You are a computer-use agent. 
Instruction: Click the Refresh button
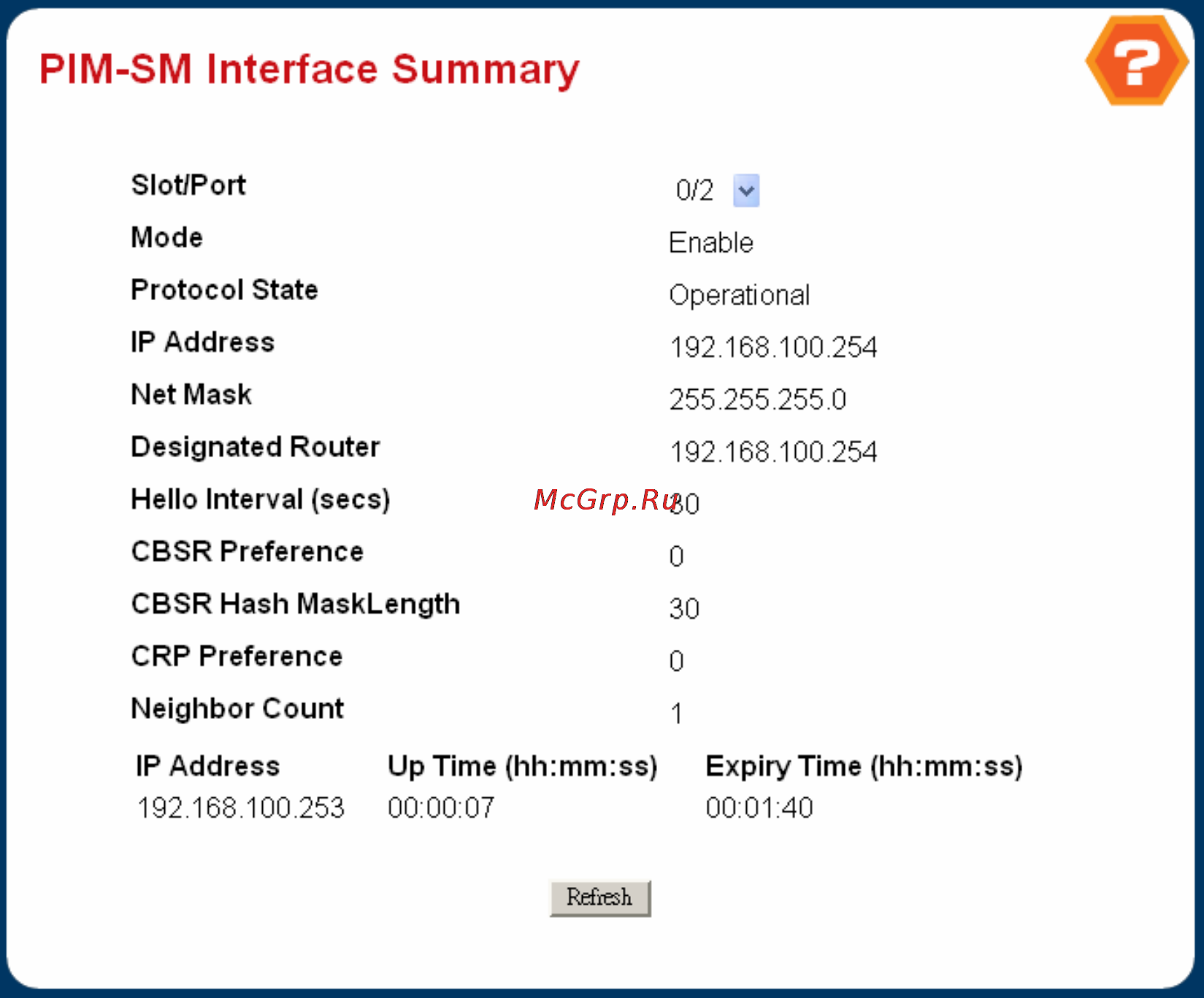pos(600,897)
